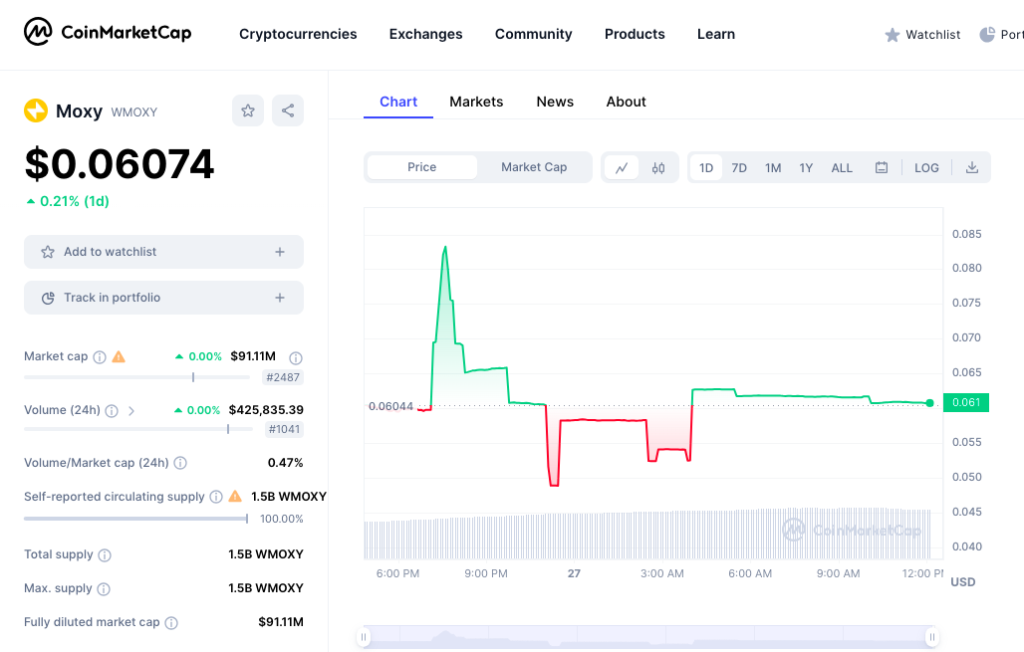Screen dimensions: 1024x652
Task: Switch to candlestick chart view
Action: pos(656,167)
